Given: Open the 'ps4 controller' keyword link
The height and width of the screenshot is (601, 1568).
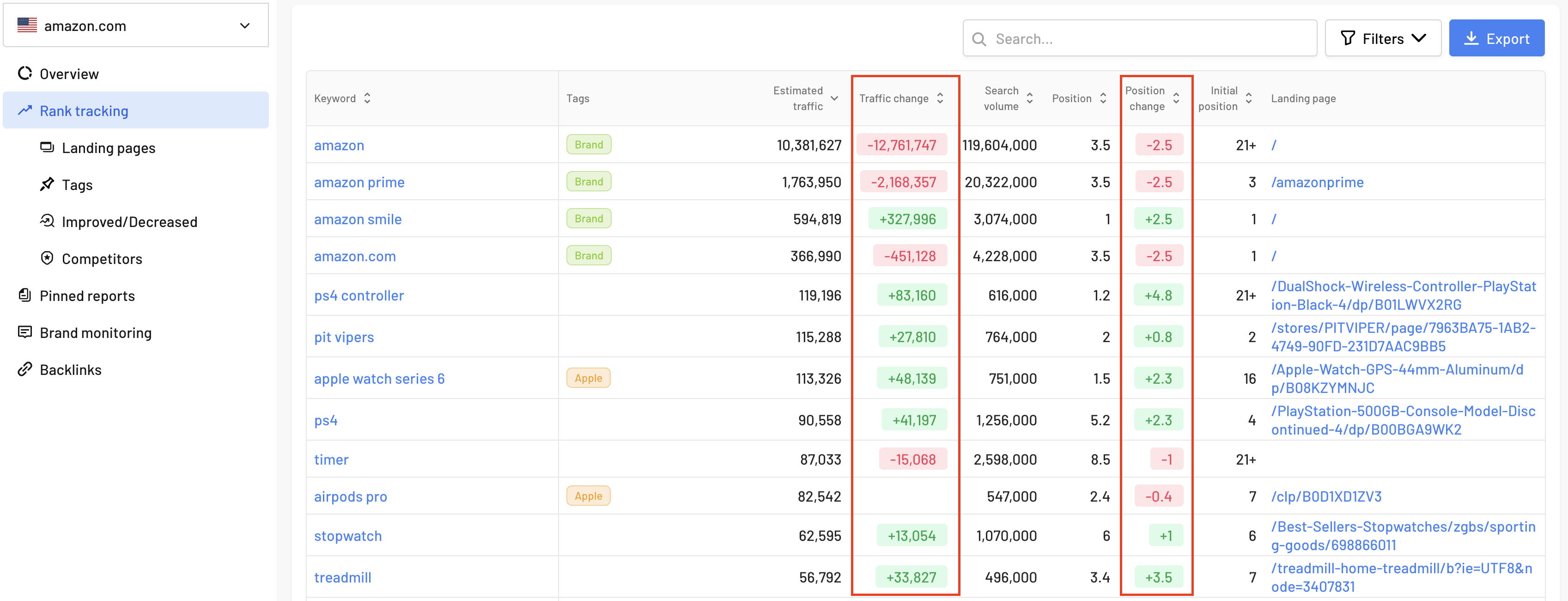Looking at the screenshot, I should 359,295.
